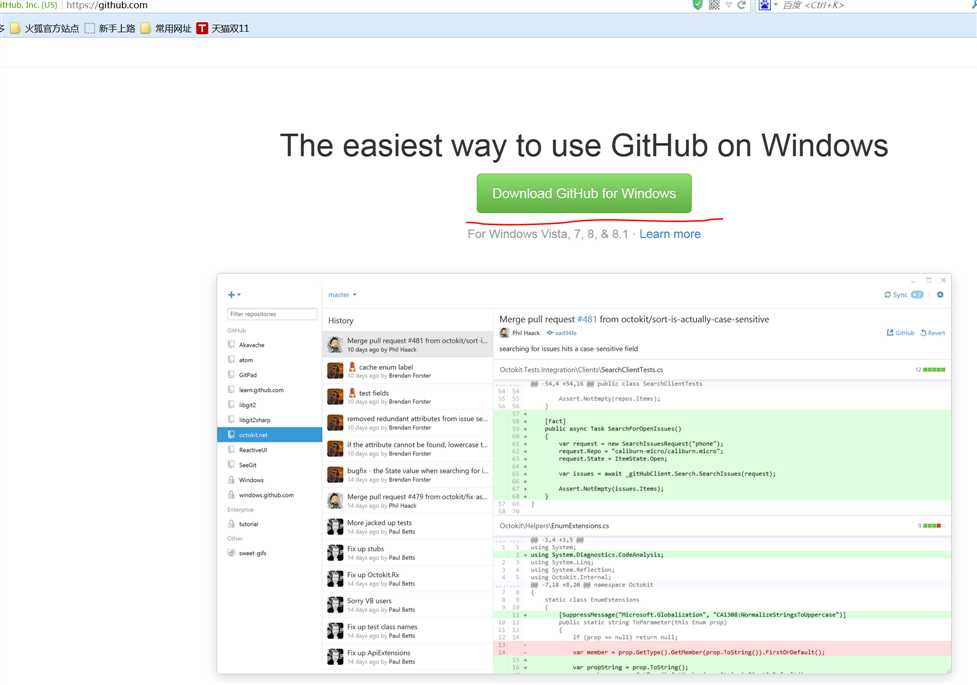The height and width of the screenshot is (685, 977).
Task: Select the removed redundant attributes commit
Action: click(x=408, y=423)
